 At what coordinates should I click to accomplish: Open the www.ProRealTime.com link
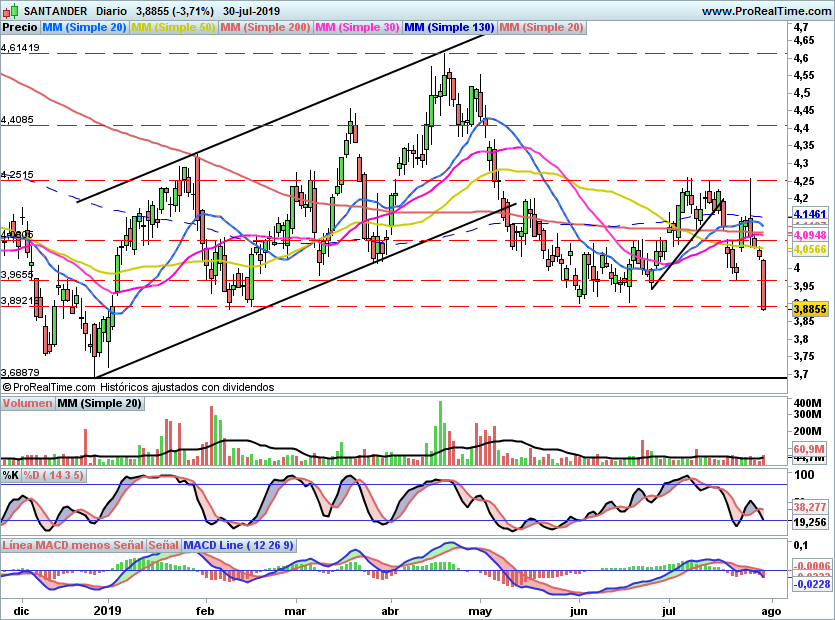tap(766, 11)
